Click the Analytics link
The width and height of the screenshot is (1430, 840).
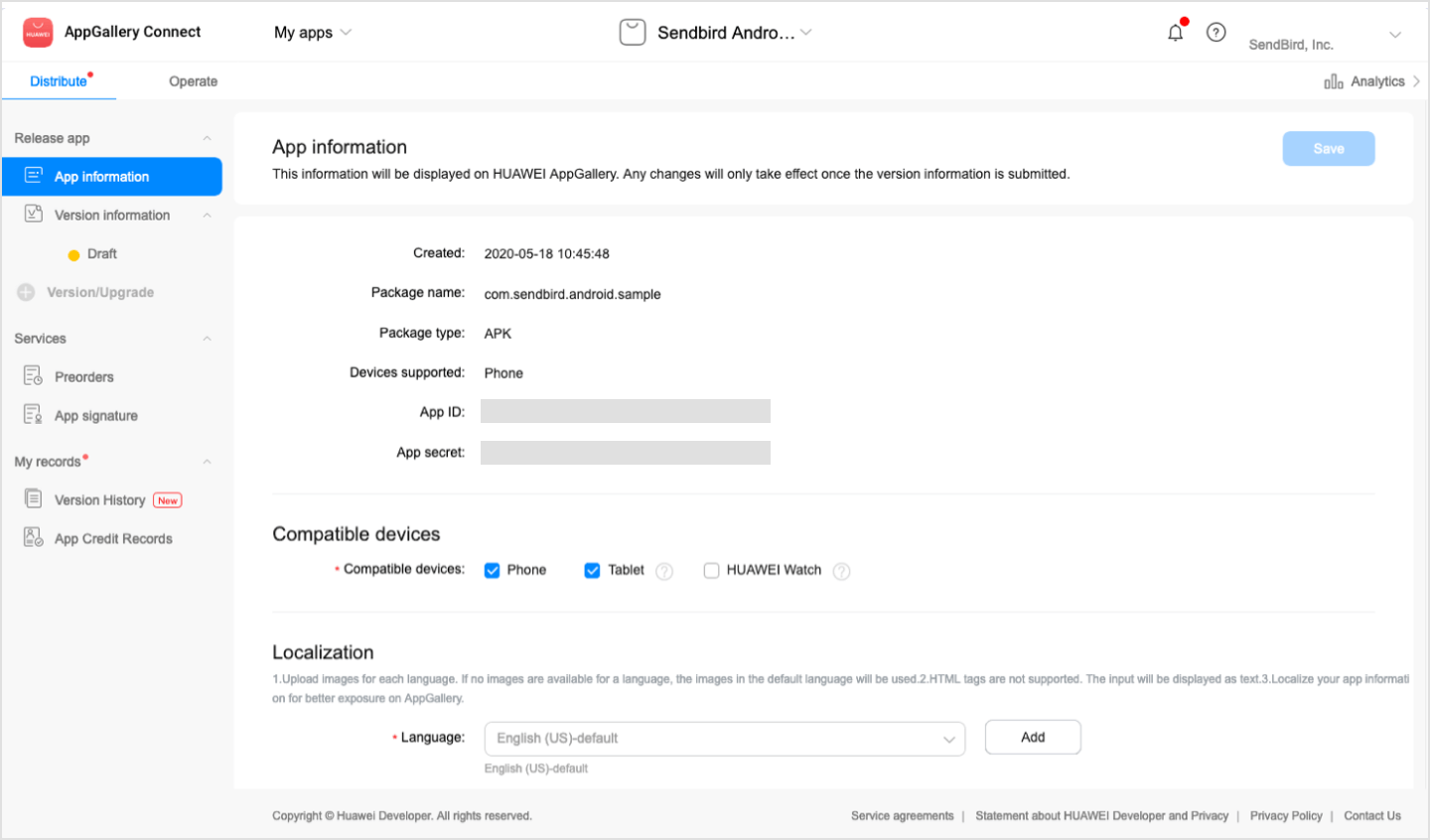coord(1377,81)
